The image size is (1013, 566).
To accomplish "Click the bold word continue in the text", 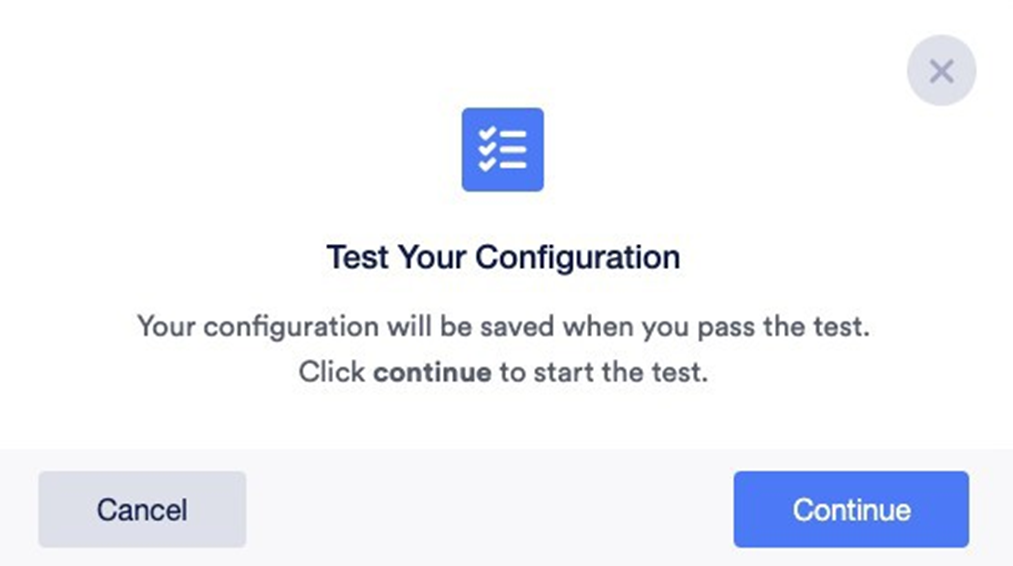I will pos(432,373).
